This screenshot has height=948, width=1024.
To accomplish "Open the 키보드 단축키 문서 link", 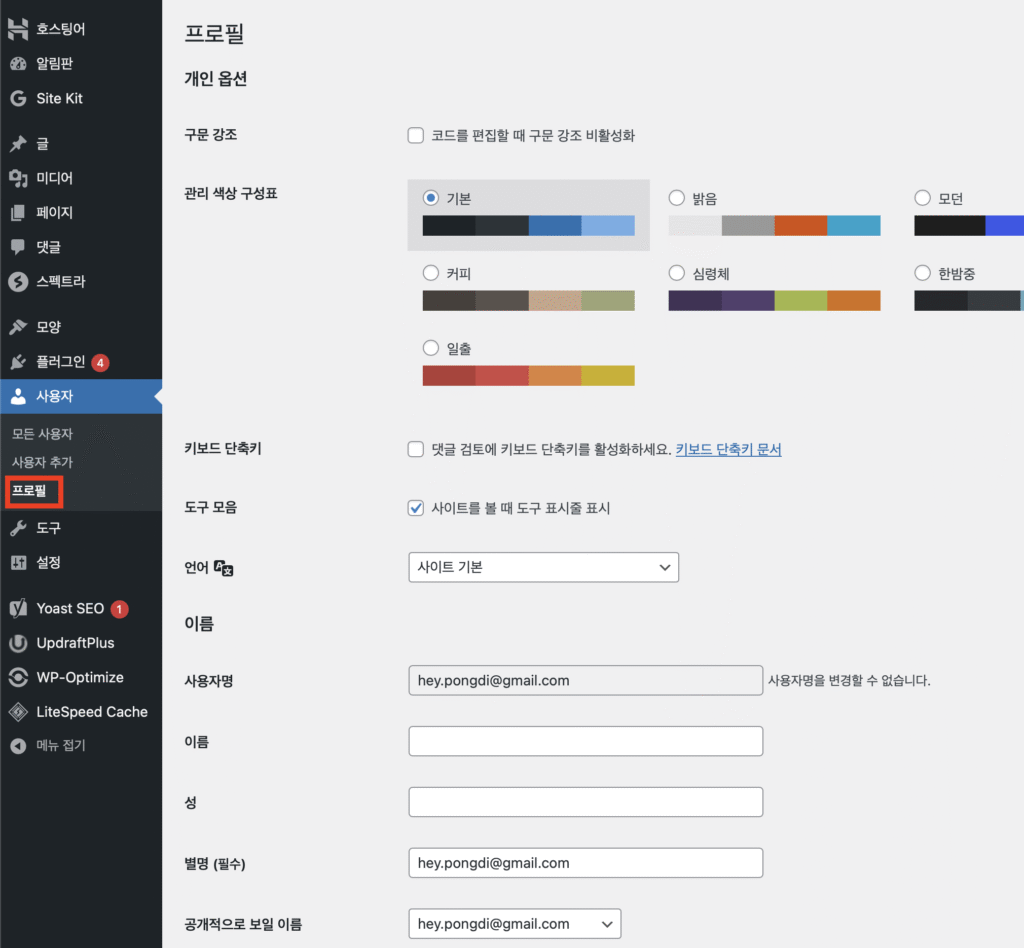I will tap(728, 450).
